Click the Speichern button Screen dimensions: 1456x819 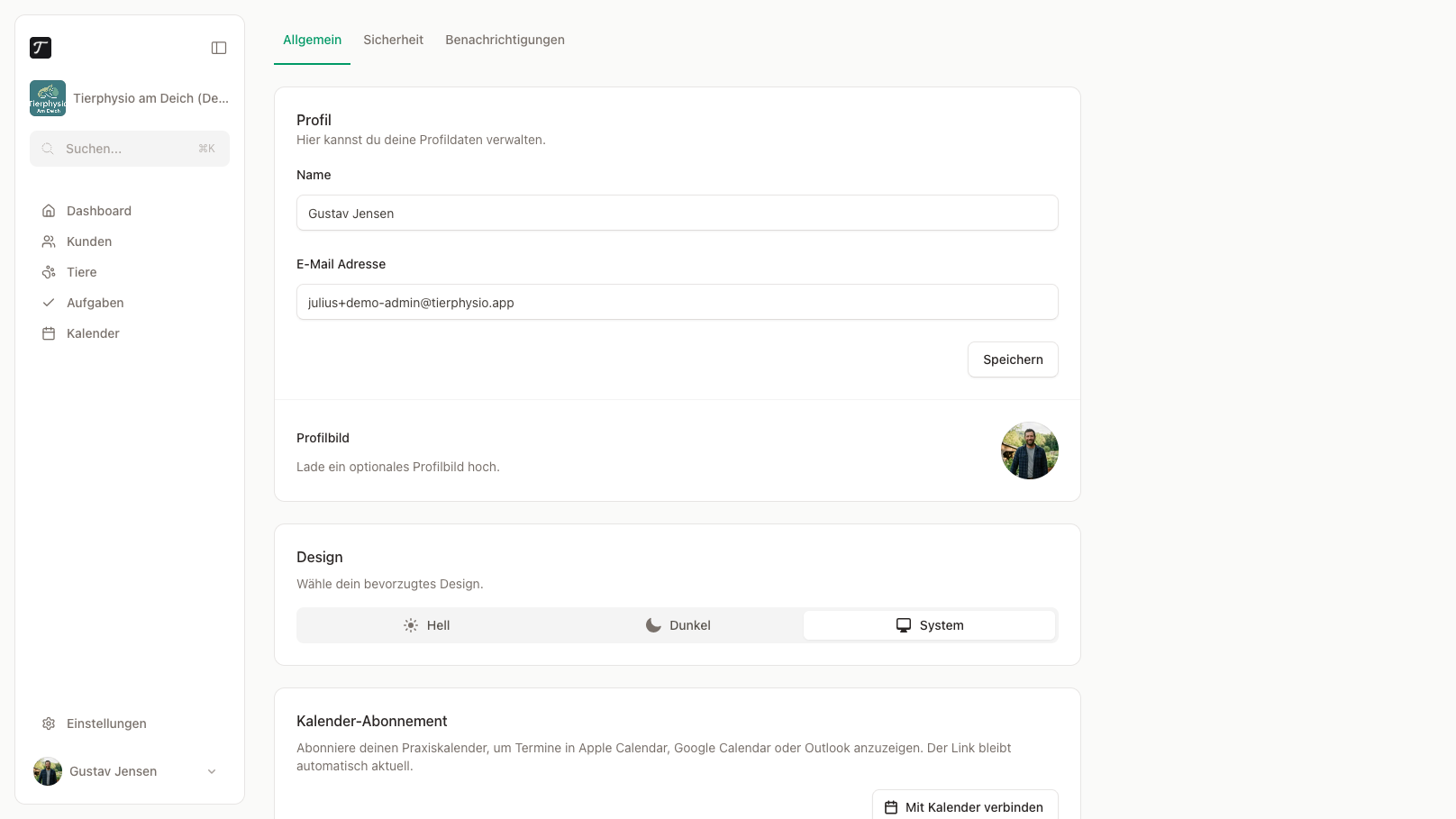point(1013,359)
